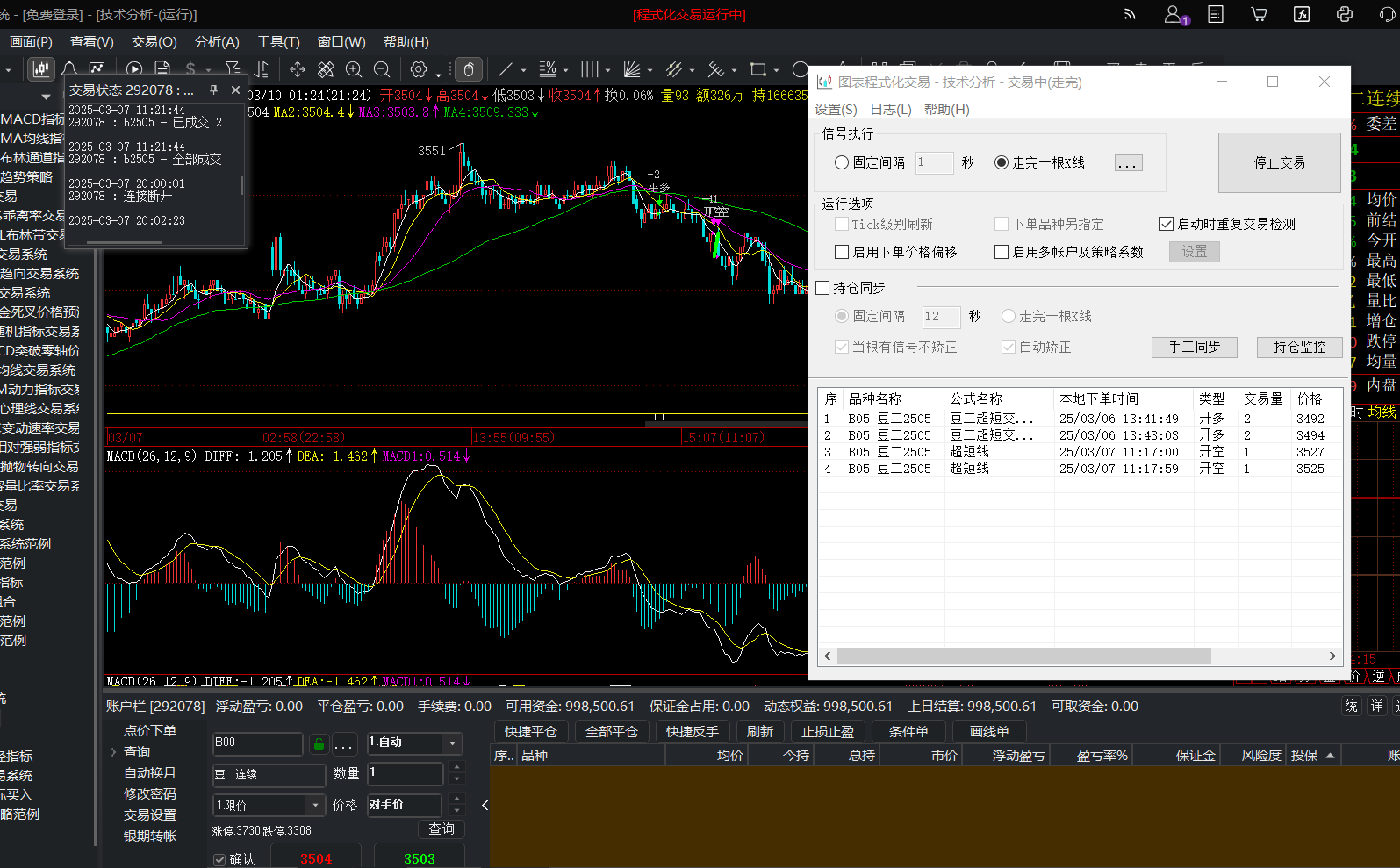Collapse order panel with left chevron

point(485,805)
